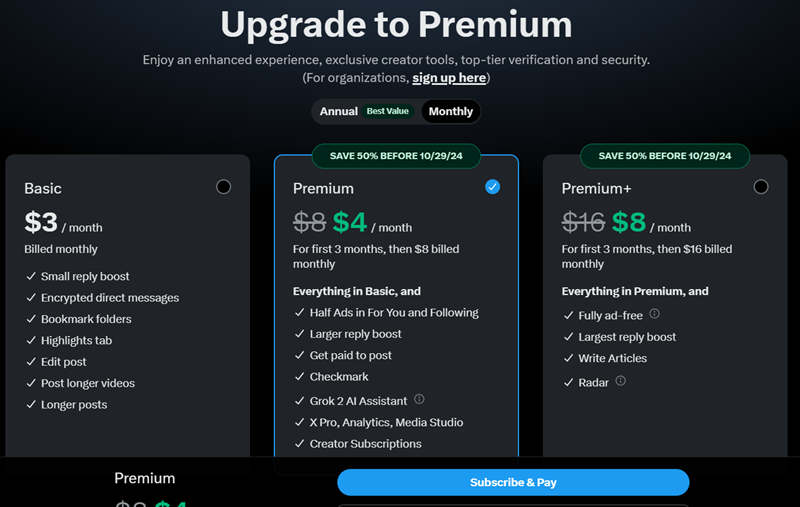Image resolution: width=800 pixels, height=507 pixels.
Task: Click the Subscribe & Pay button
Action: pyautogui.click(x=513, y=482)
